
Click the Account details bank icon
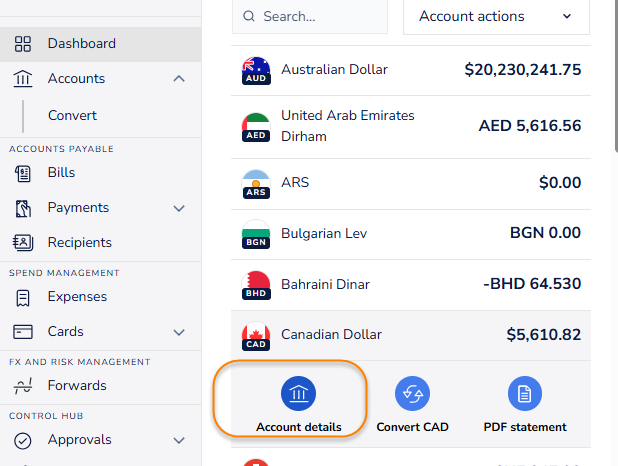click(298, 394)
